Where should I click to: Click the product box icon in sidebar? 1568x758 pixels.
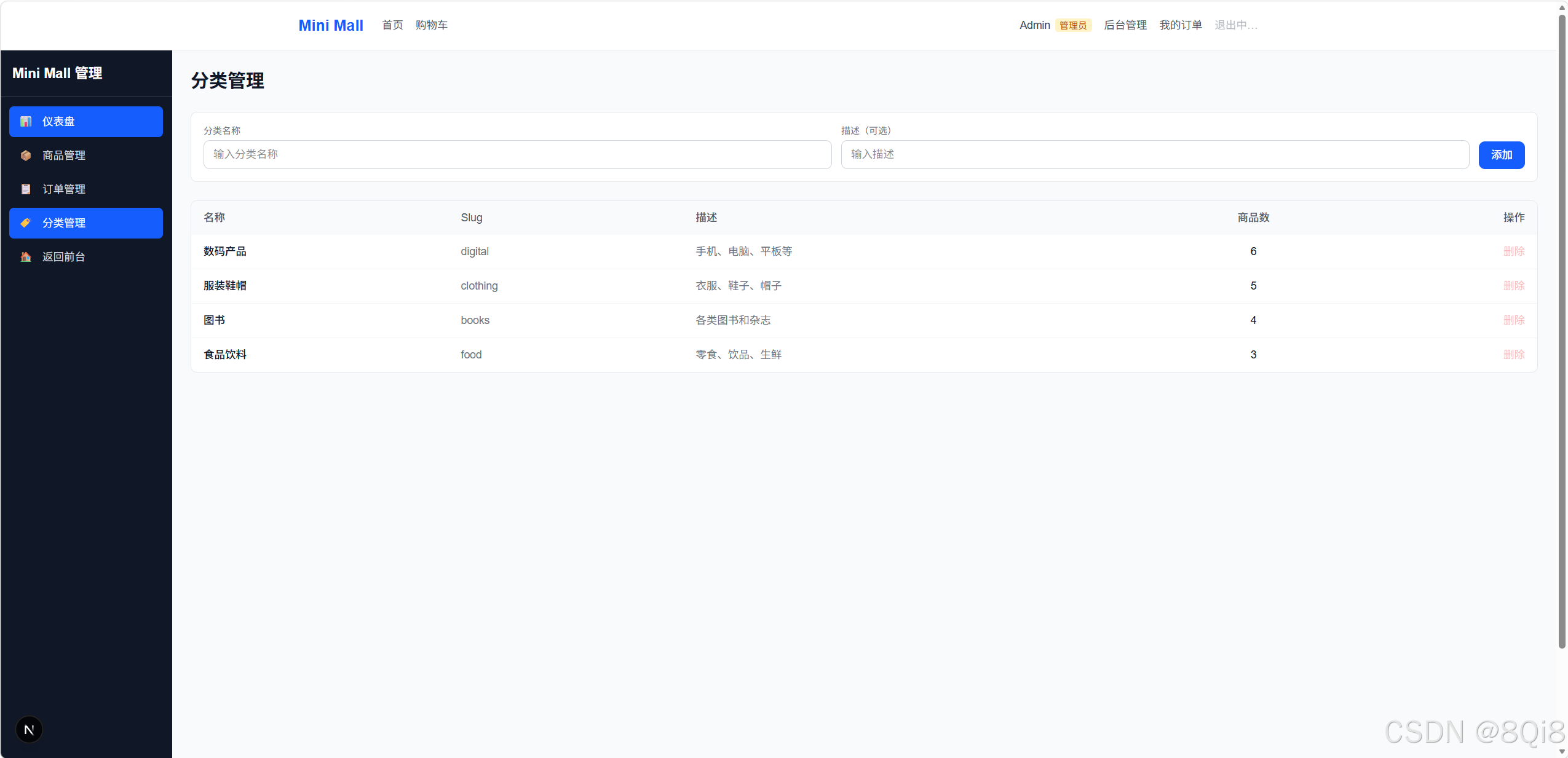coord(26,156)
